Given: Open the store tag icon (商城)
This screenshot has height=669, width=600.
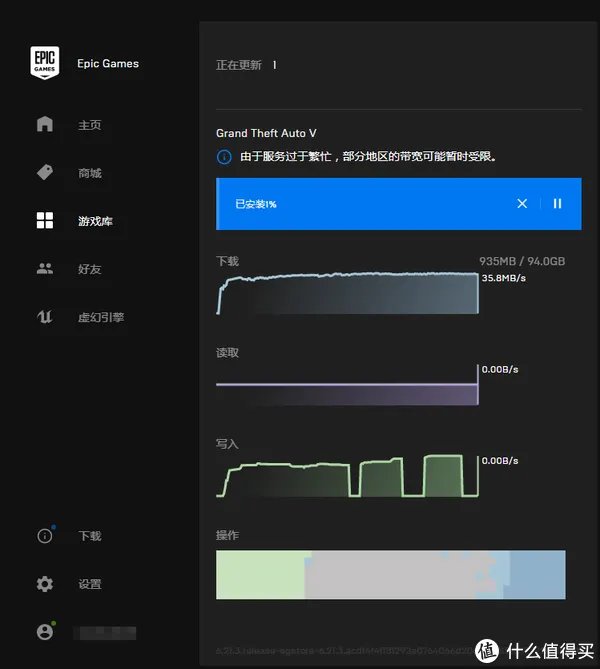Looking at the screenshot, I should pos(45,172).
